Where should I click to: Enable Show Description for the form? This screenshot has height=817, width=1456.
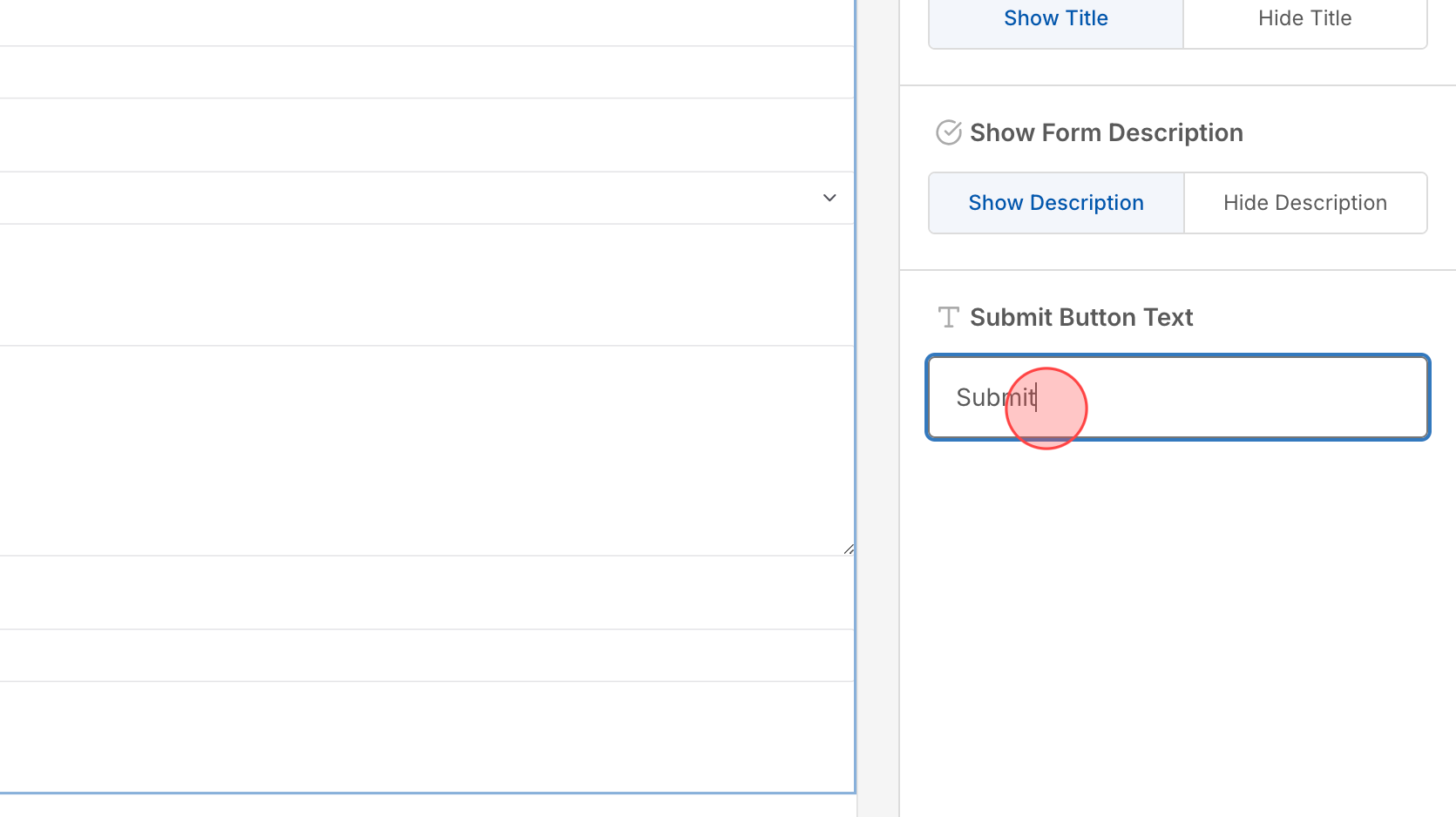coord(1055,202)
